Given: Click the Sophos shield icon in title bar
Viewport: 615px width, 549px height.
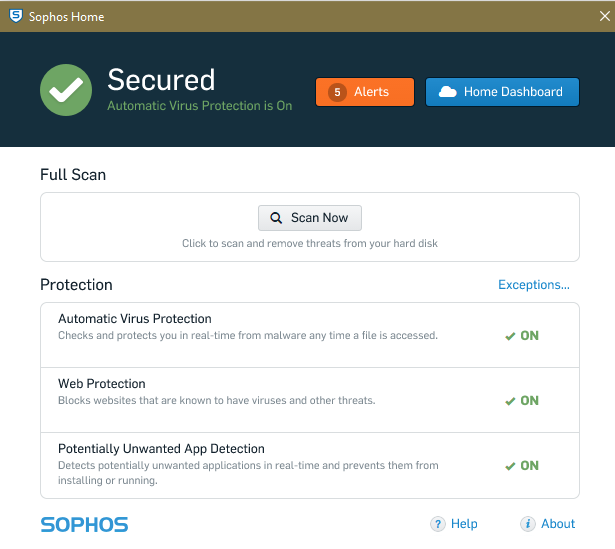Looking at the screenshot, I should [x=16, y=16].
